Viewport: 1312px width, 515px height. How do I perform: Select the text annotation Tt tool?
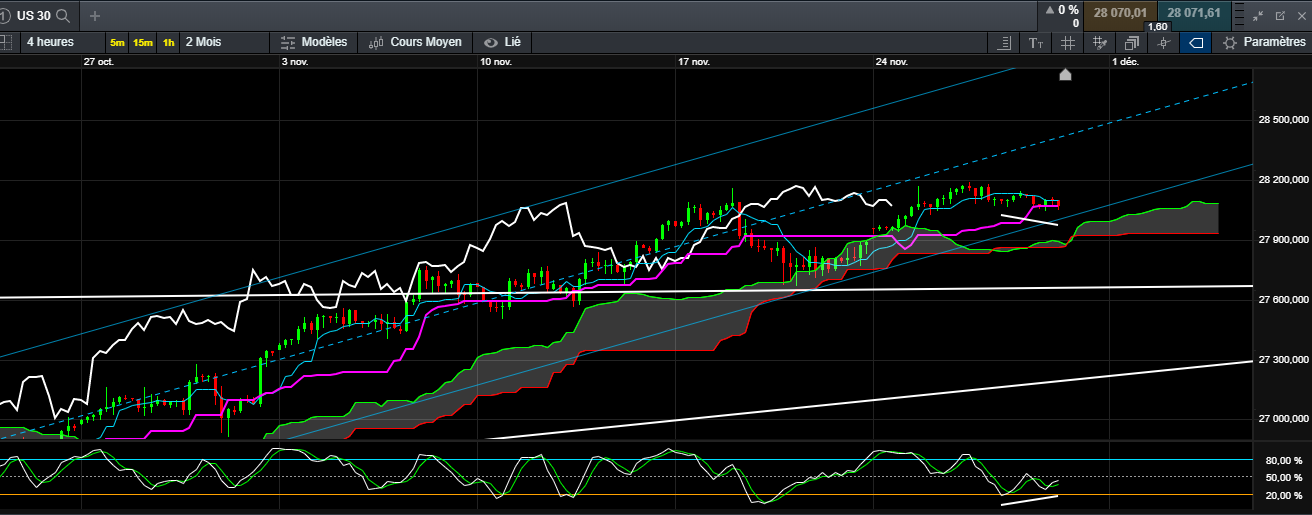click(1036, 43)
